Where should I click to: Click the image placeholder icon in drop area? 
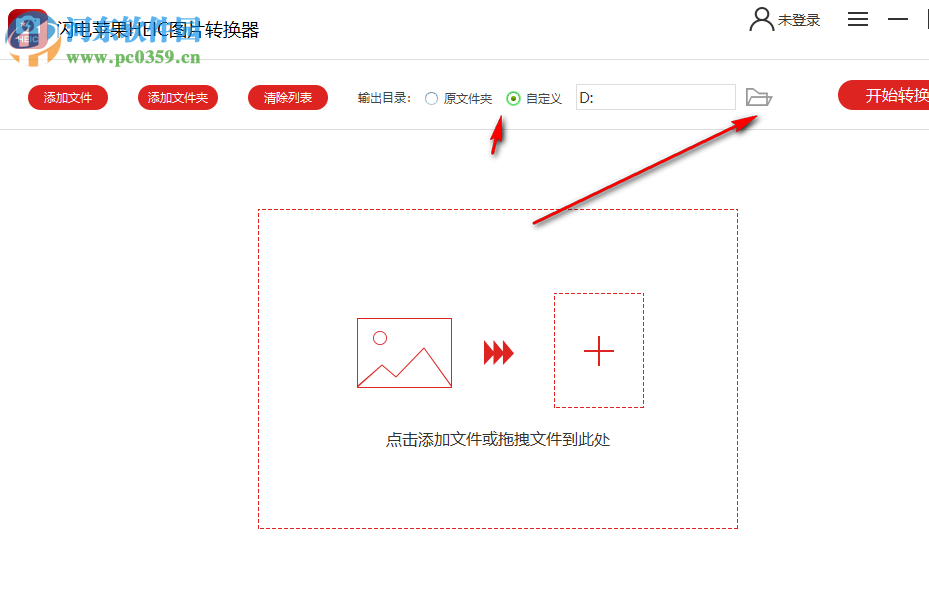coord(404,352)
